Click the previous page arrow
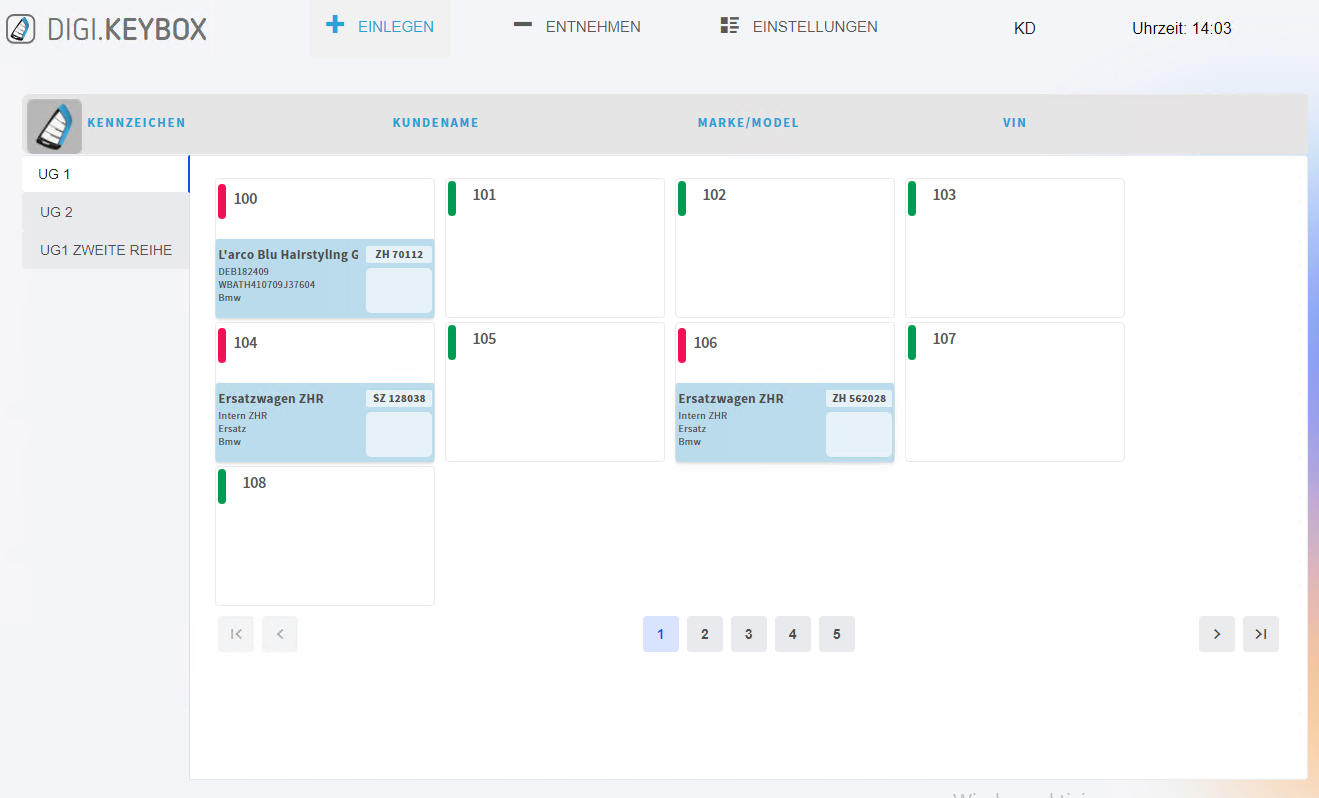 pos(280,634)
